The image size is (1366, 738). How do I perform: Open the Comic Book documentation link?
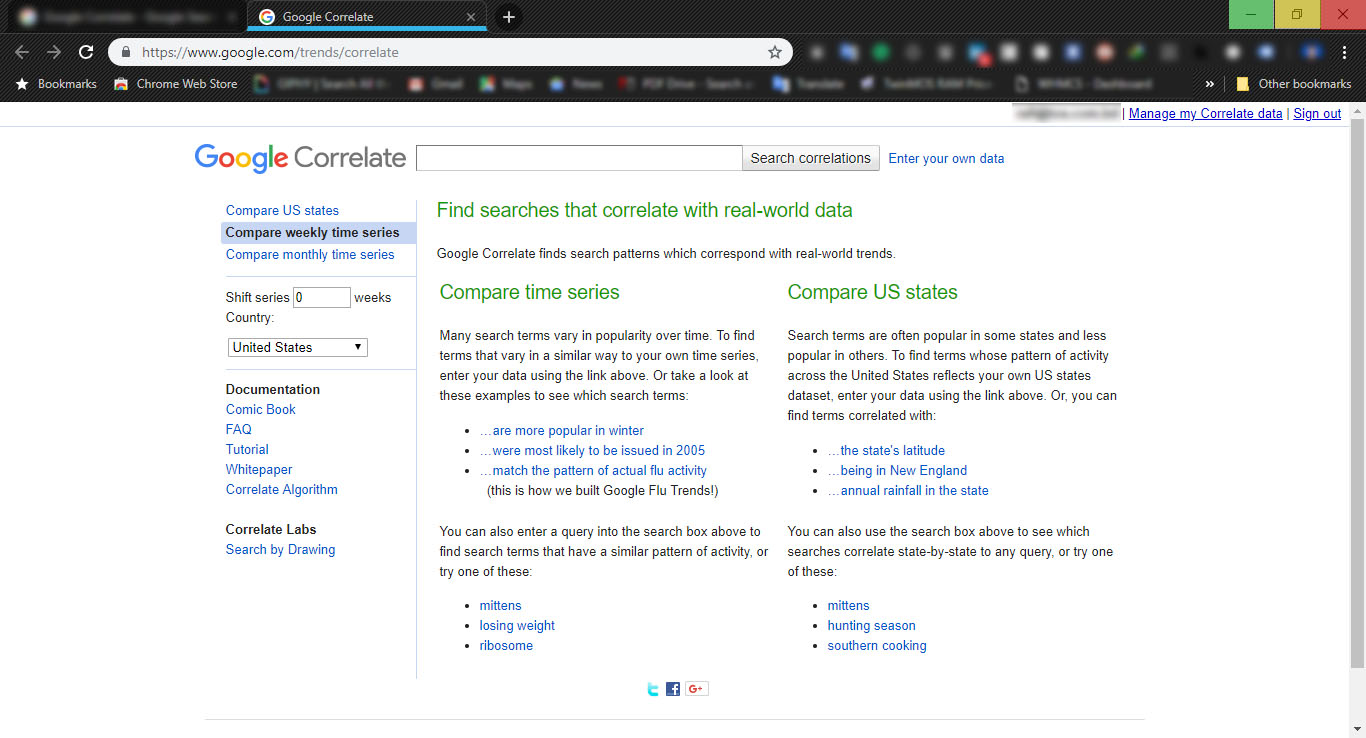coord(261,409)
